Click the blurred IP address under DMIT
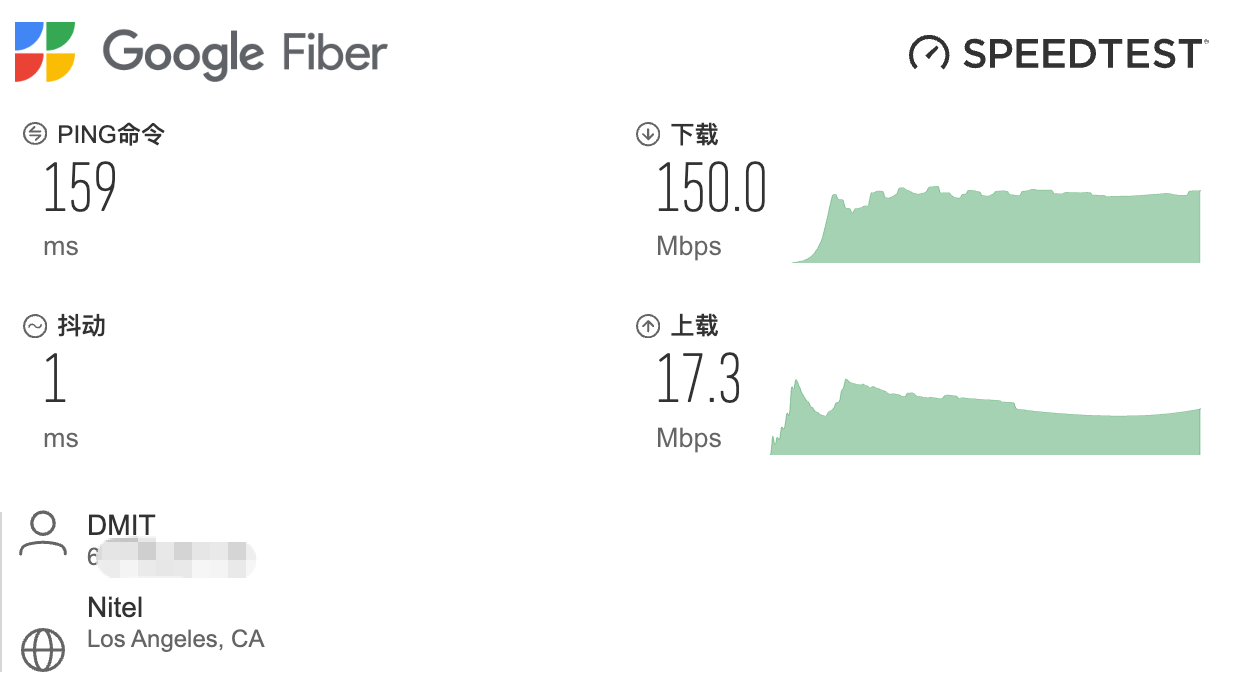 tap(170, 558)
